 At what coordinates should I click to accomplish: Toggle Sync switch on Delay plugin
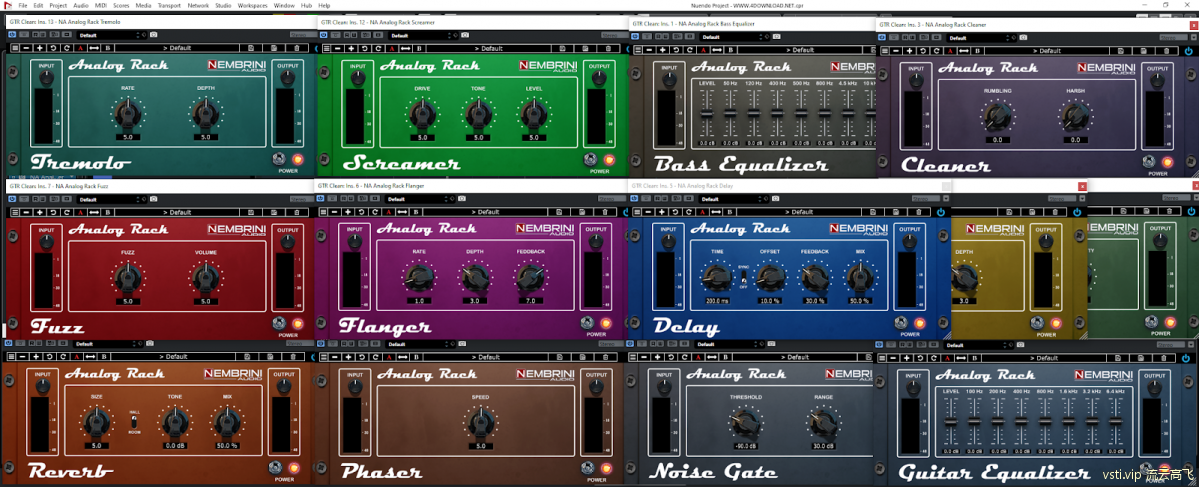pyautogui.click(x=744, y=278)
